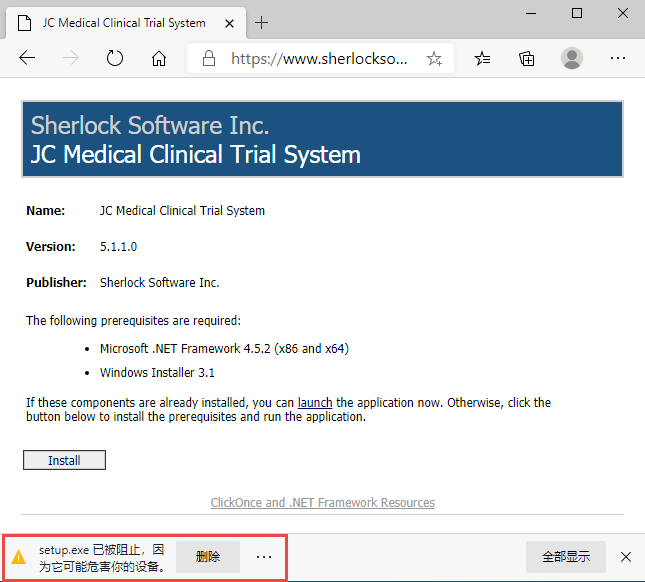Click 删除 to delete blocked setup.exe
Image resolution: width=645 pixels, height=582 pixels.
tap(208, 557)
